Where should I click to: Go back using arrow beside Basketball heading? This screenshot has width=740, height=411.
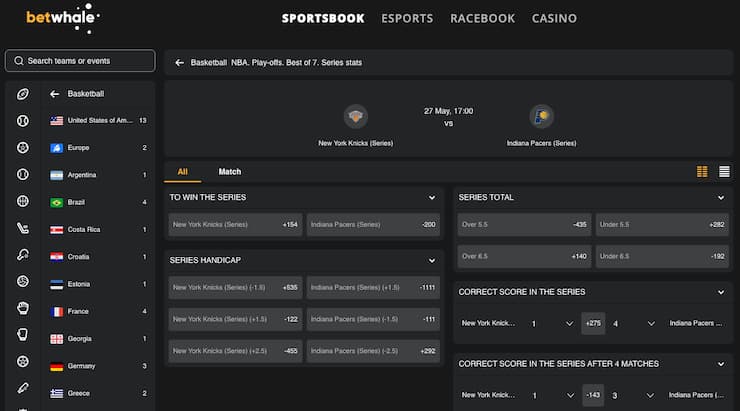[x=55, y=94]
